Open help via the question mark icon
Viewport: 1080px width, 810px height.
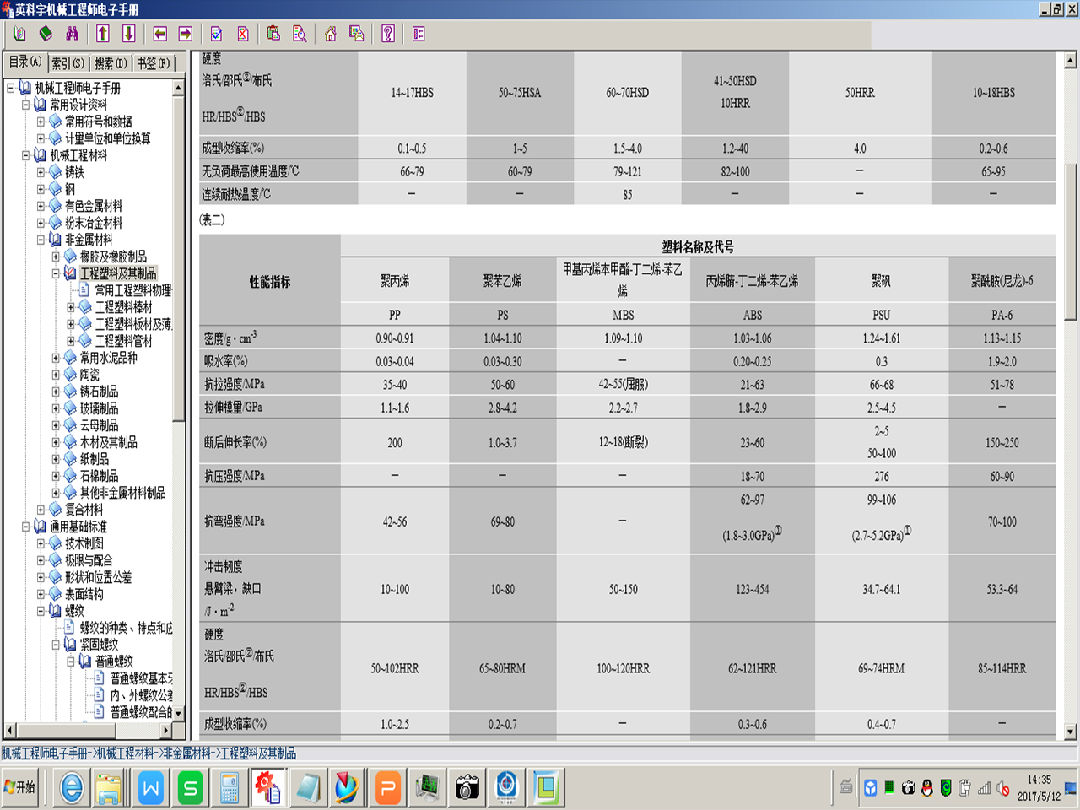pyautogui.click(x=388, y=33)
